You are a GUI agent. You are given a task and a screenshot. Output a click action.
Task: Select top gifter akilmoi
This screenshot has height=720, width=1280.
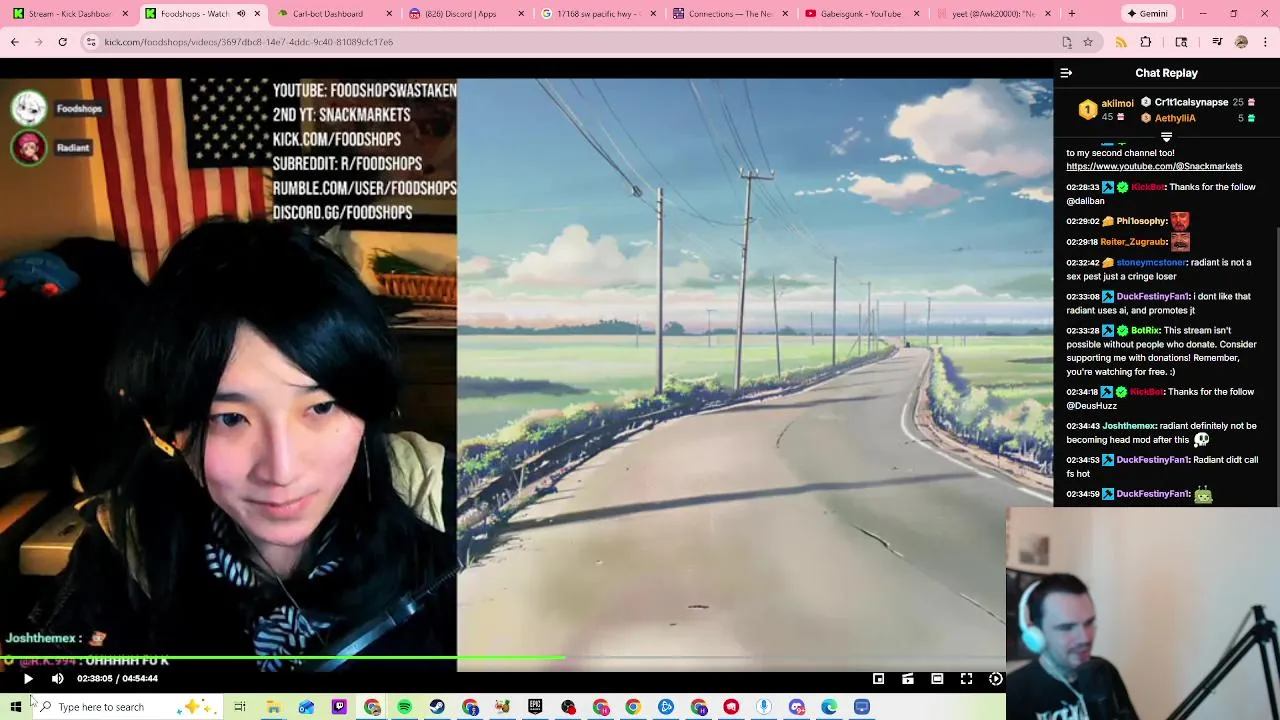tap(1117, 103)
